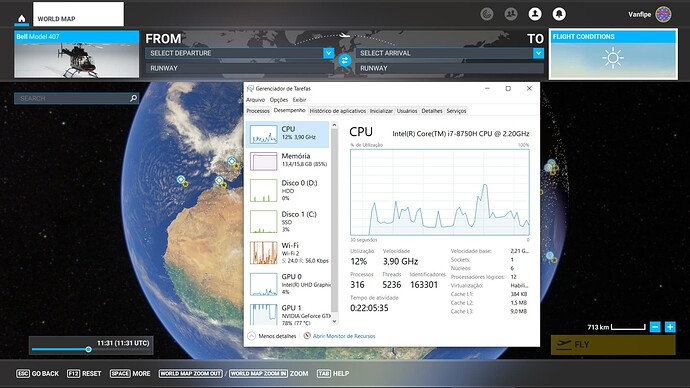The image size is (690, 388).
Task: Click the SPACE MORE button
Action: pos(130,373)
